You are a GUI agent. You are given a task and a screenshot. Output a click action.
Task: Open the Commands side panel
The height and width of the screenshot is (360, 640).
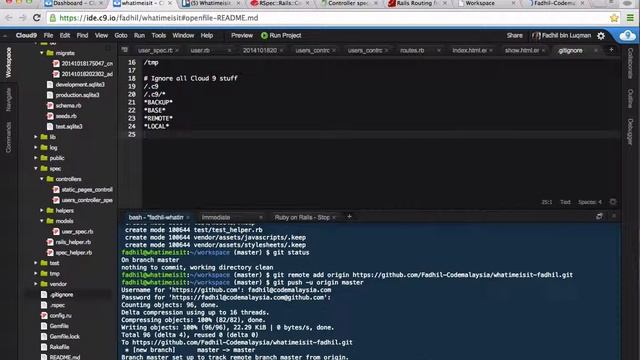click(x=9, y=137)
